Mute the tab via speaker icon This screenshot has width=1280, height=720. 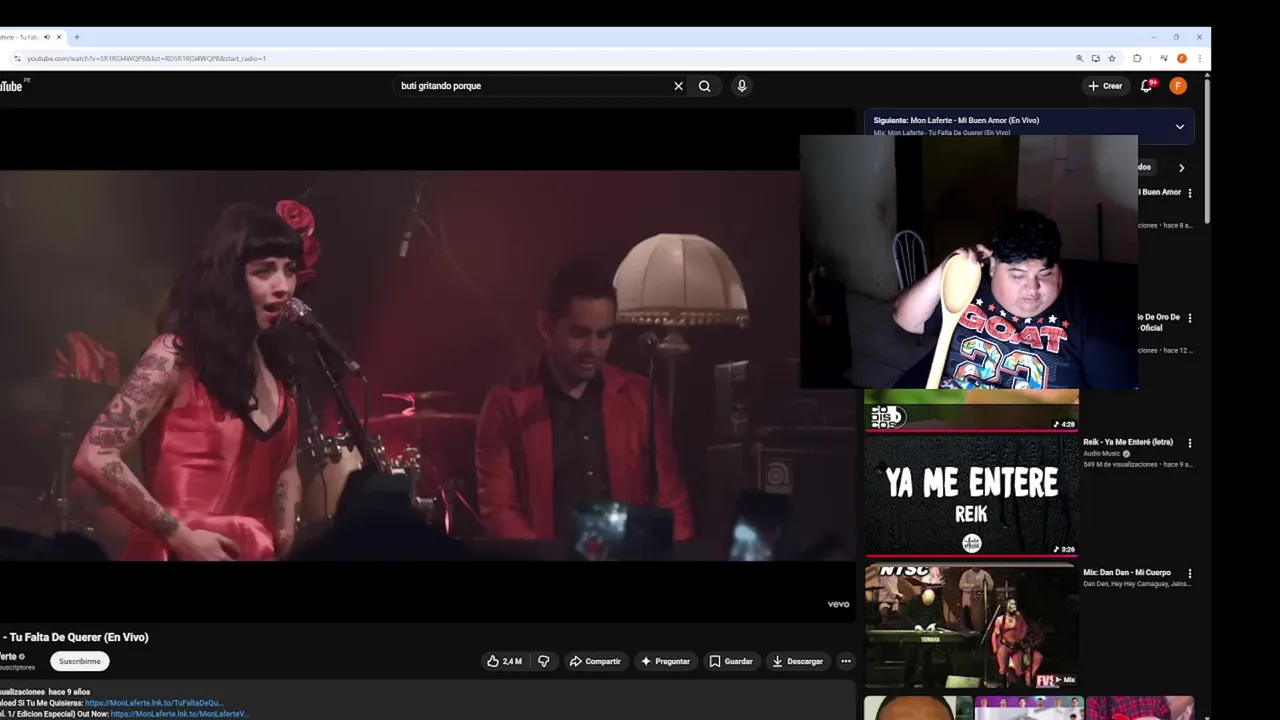click(47, 37)
